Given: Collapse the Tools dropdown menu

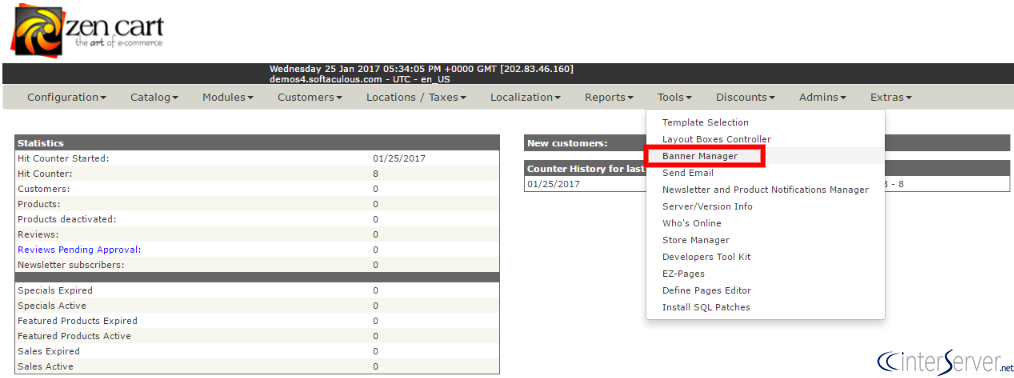Looking at the screenshot, I should [674, 98].
